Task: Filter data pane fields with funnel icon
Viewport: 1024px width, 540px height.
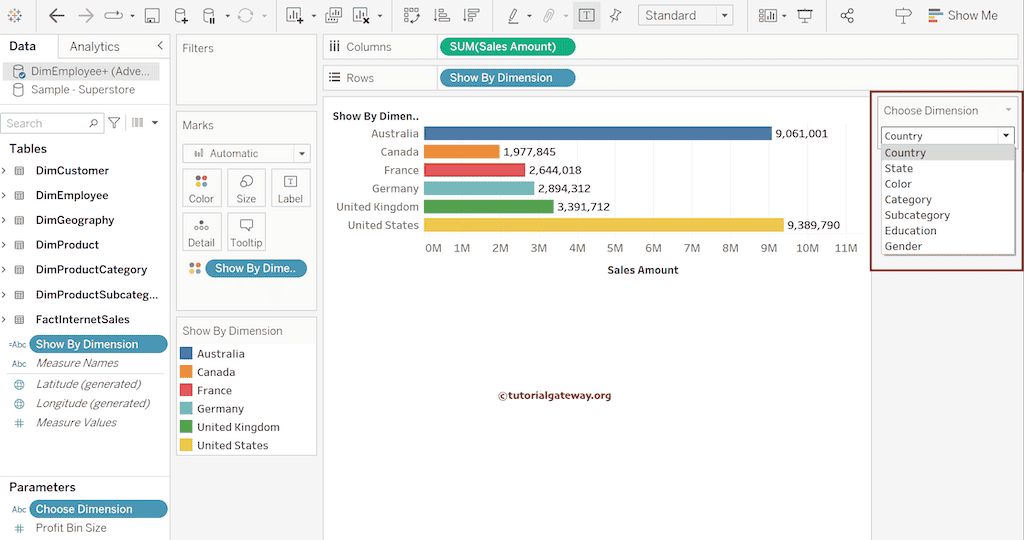Action: point(114,123)
